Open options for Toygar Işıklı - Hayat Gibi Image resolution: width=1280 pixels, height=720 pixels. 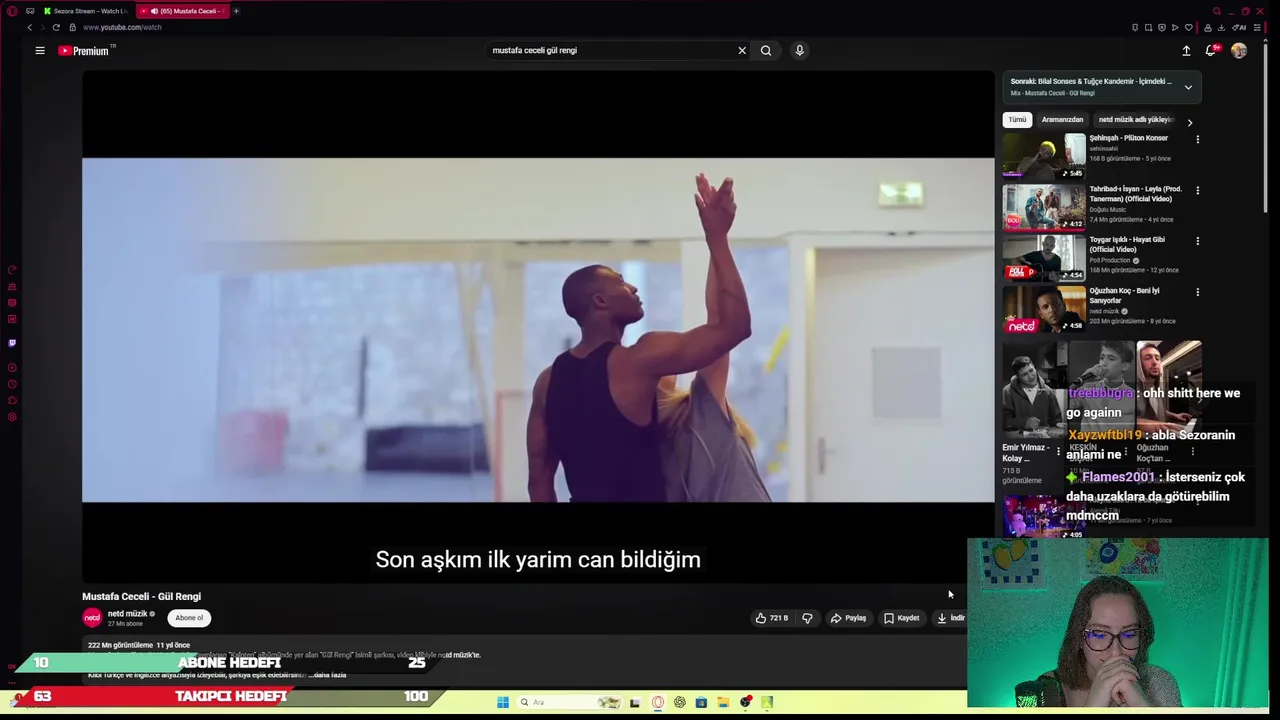(1197, 241)
